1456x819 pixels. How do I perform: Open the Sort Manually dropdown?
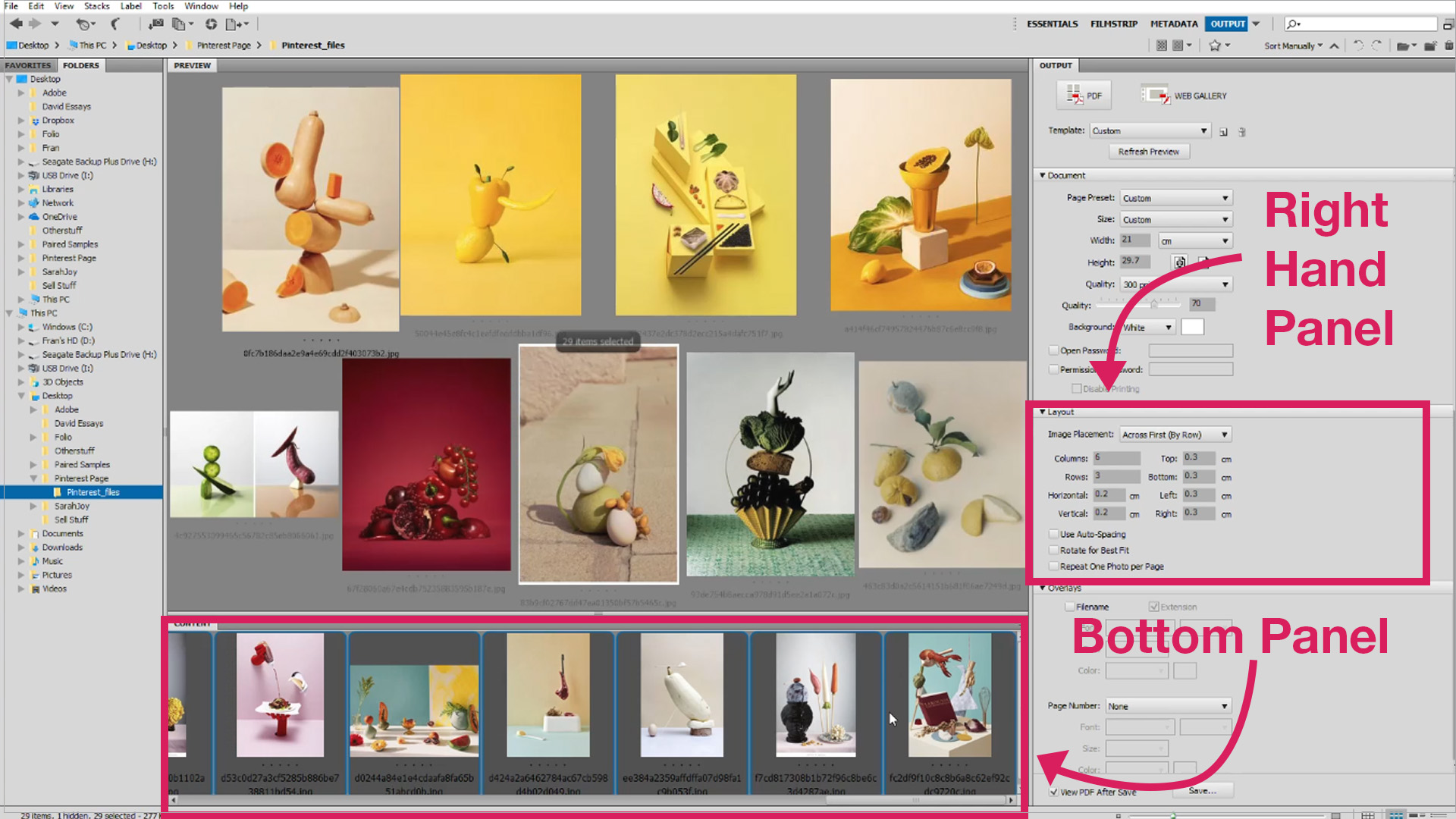click(1293, 45)
